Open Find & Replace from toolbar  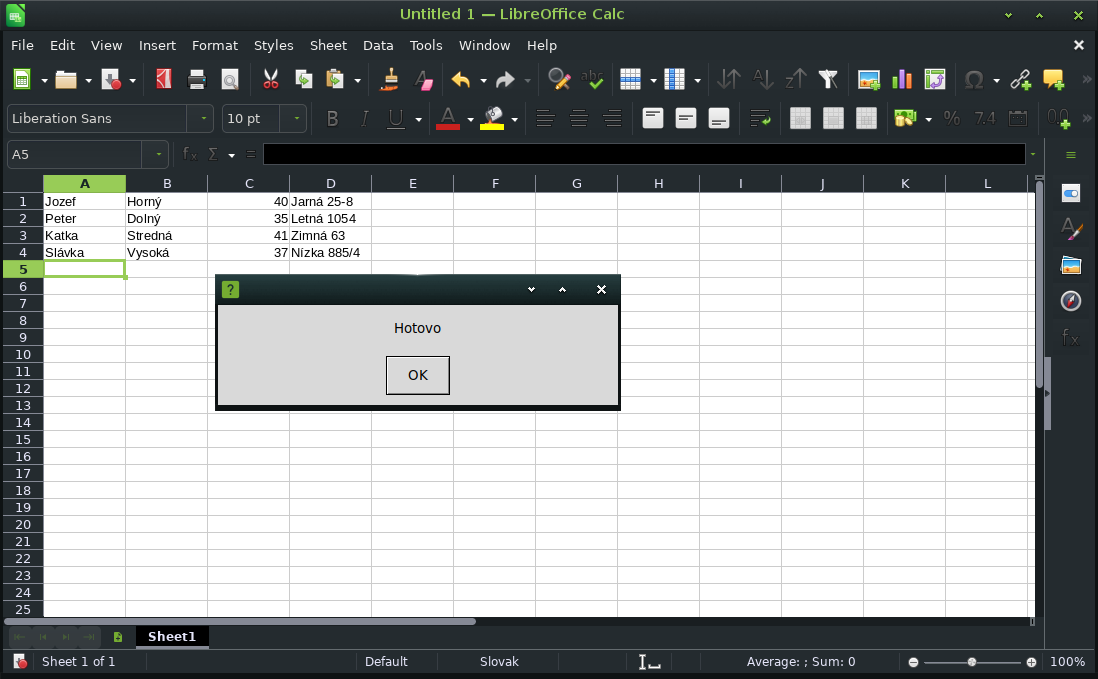559,80
